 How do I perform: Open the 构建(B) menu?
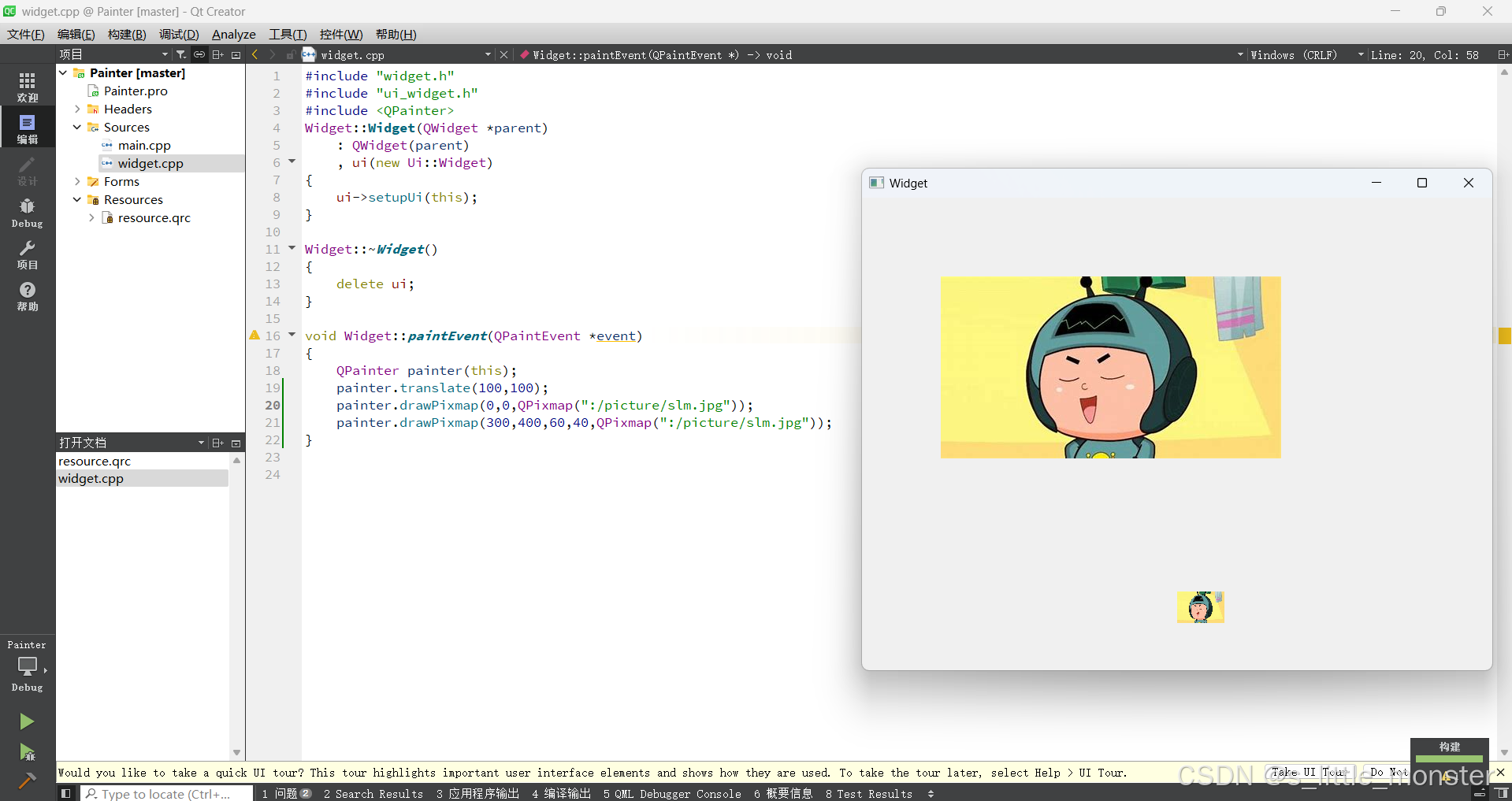click(127, 34)
